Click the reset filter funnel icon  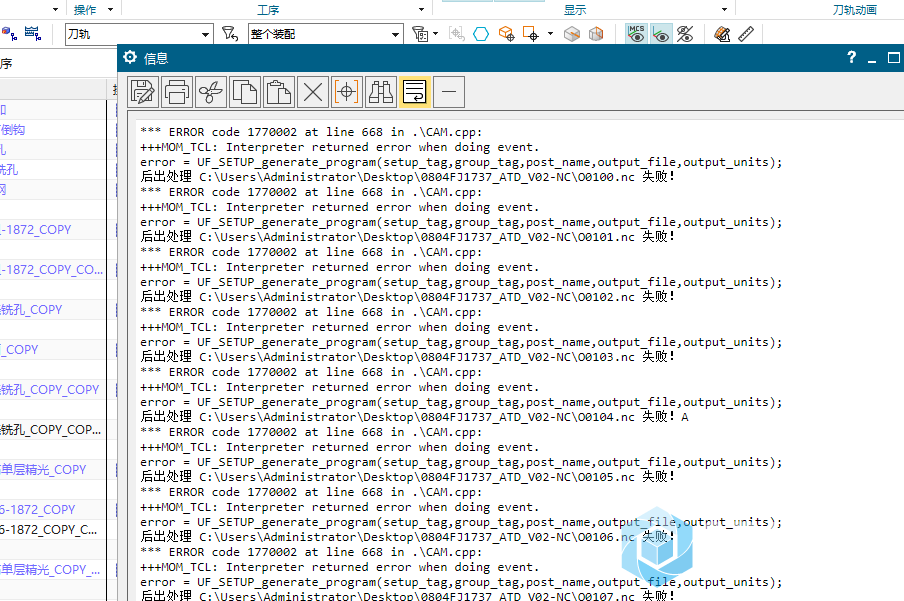coord(230,34)
